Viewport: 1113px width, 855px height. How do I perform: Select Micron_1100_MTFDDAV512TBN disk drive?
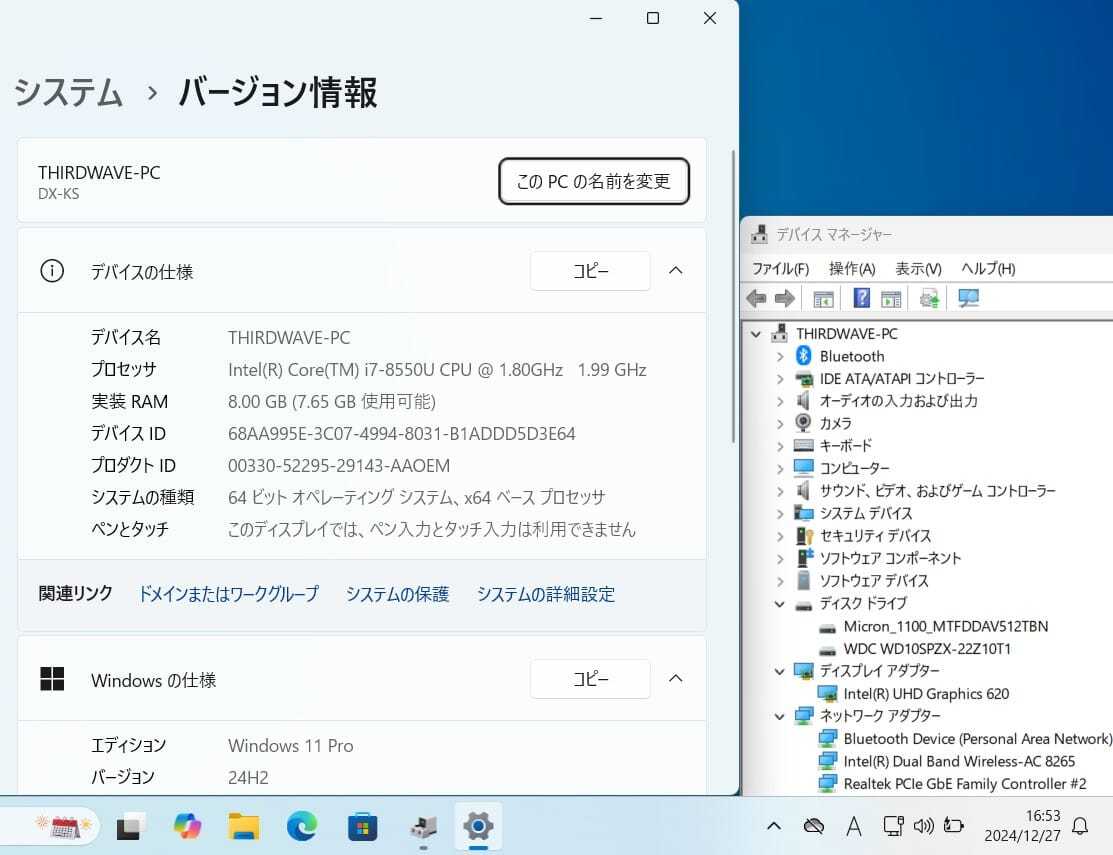[x=945, y=627]
